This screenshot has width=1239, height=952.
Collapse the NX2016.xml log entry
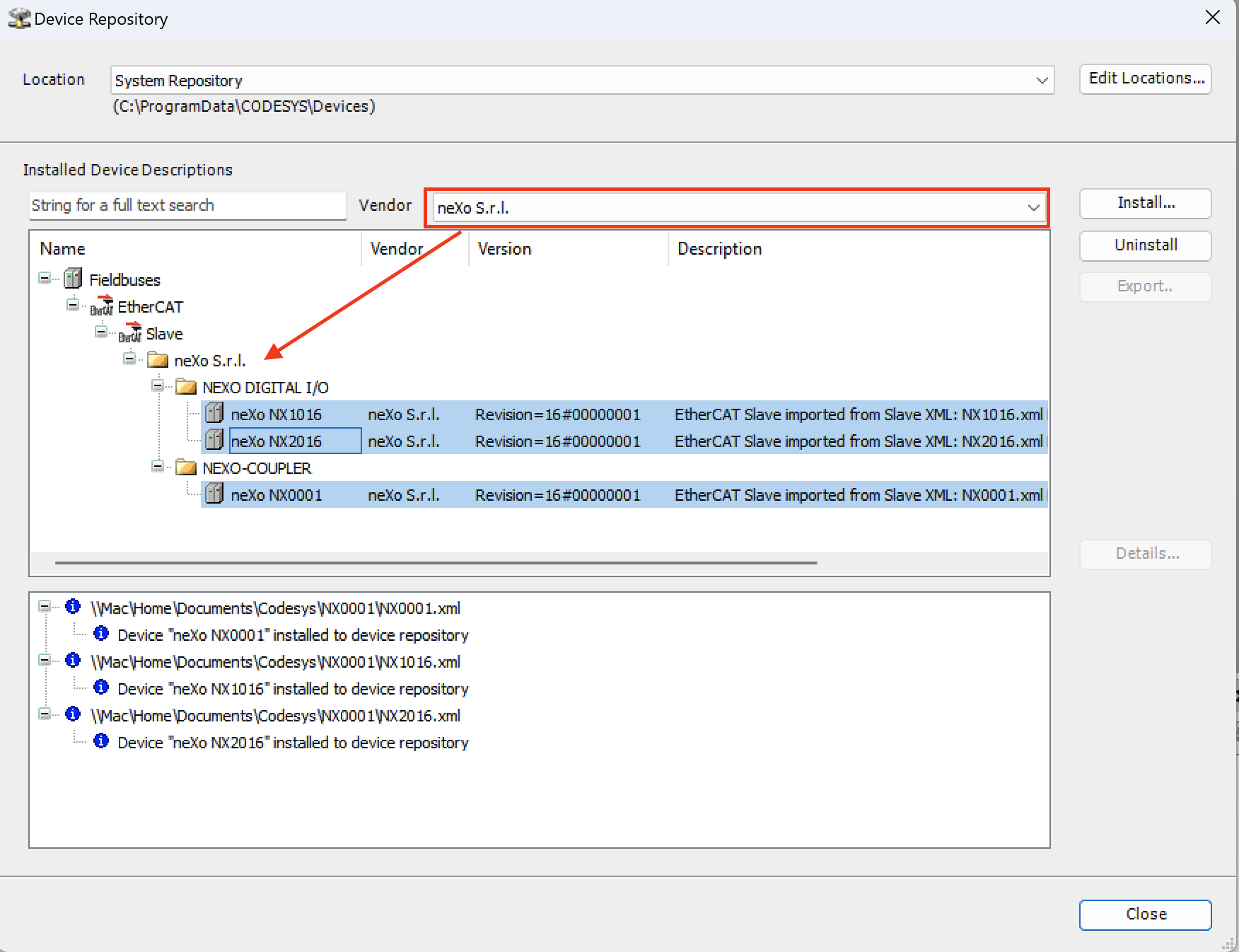[x=45, y=714]
